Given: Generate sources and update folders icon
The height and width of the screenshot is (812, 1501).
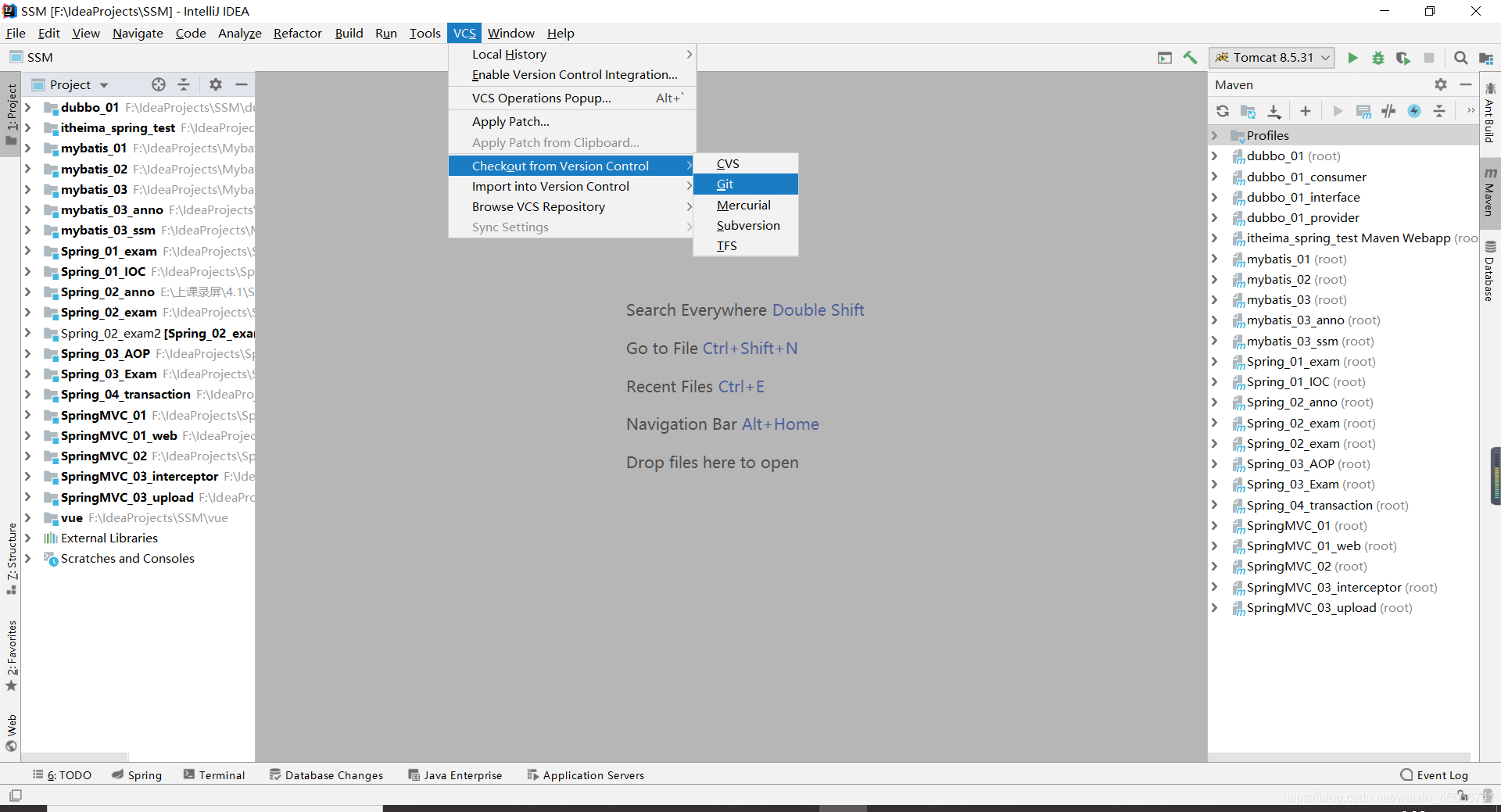Looking at the screenshot, I should (1248, 111).
